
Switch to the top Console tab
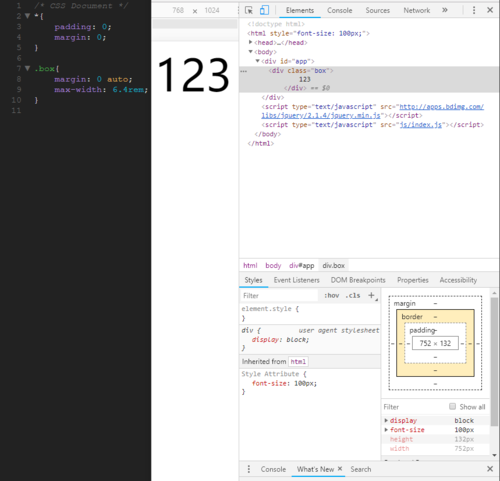pyautogui.click(x=339, y=10)
